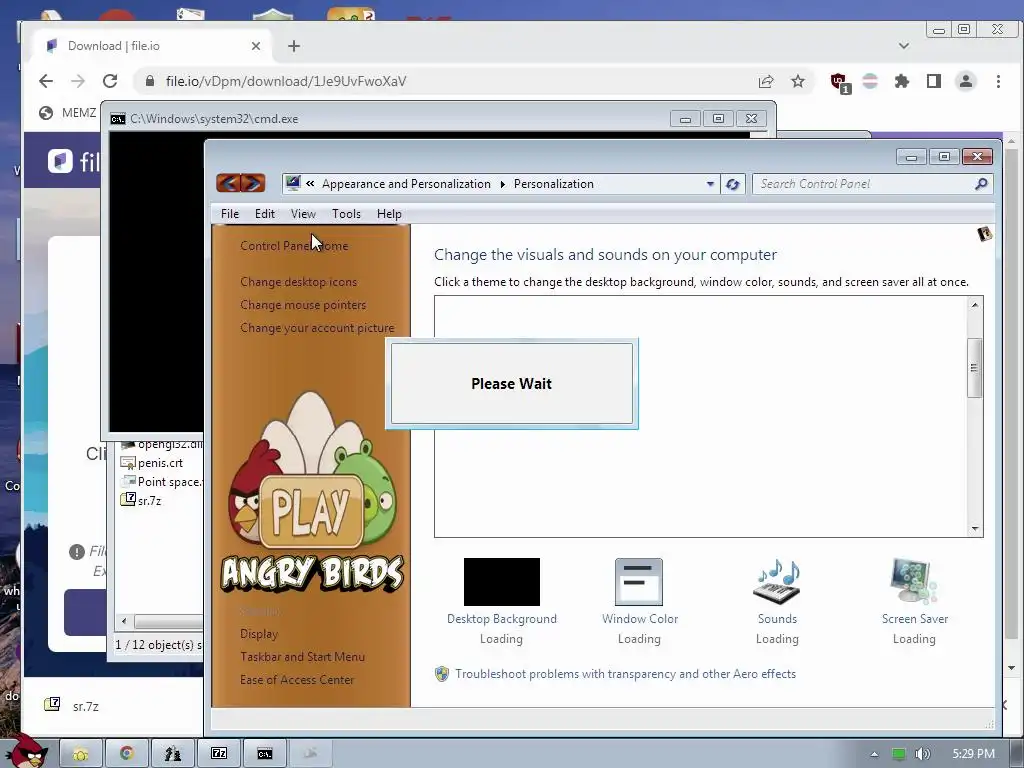
Task: Click the shield icon beside Troubleshoot link
Action: [x=442, y=674]
